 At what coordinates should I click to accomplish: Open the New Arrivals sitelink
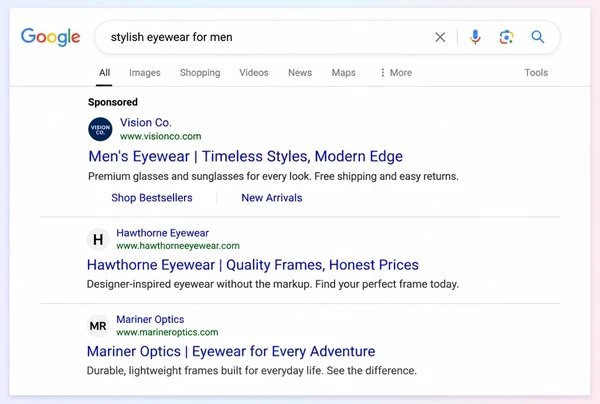pos(272,198)
